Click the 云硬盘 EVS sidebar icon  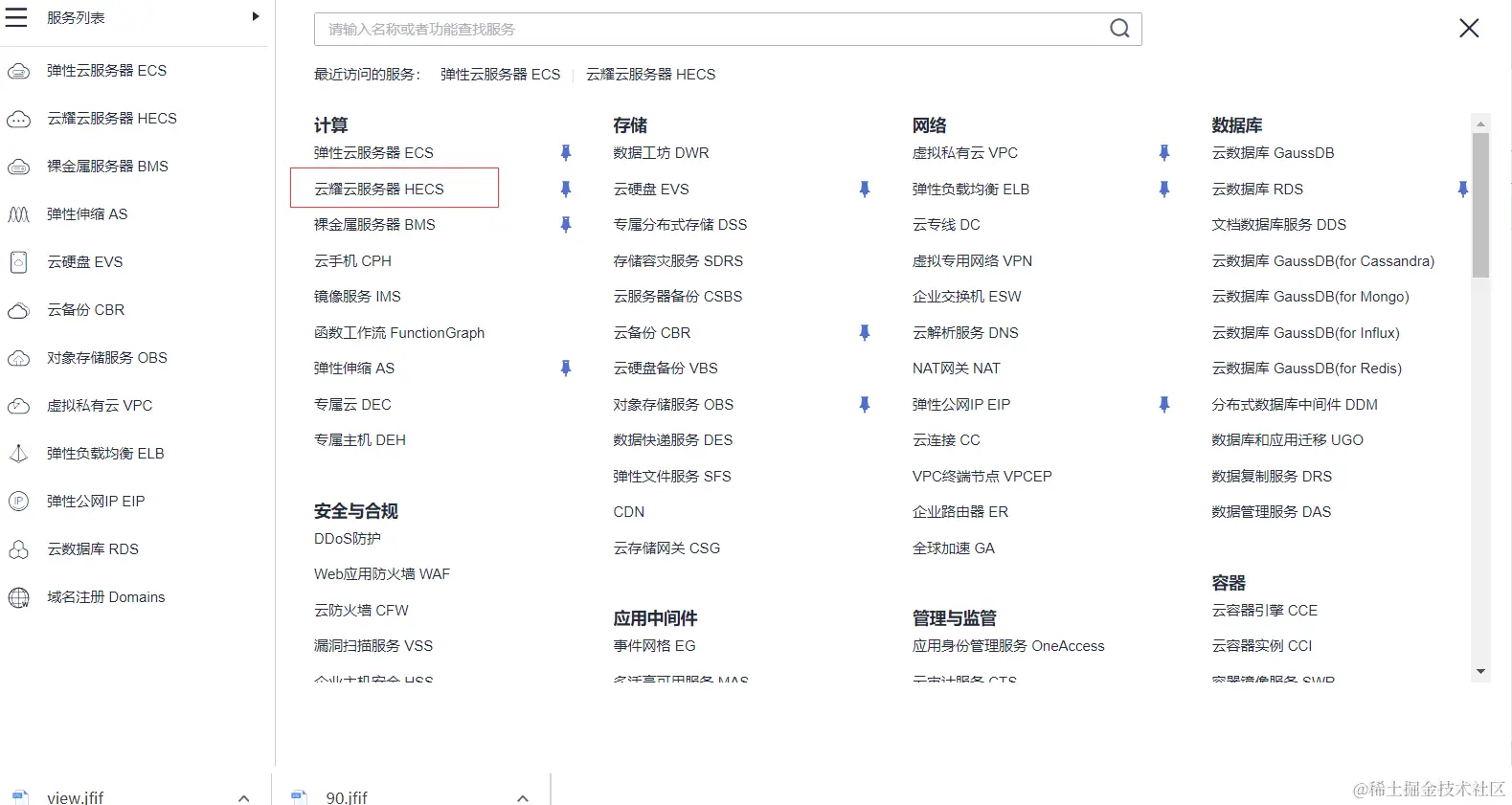pyautogui.click(x=18, y=262)
